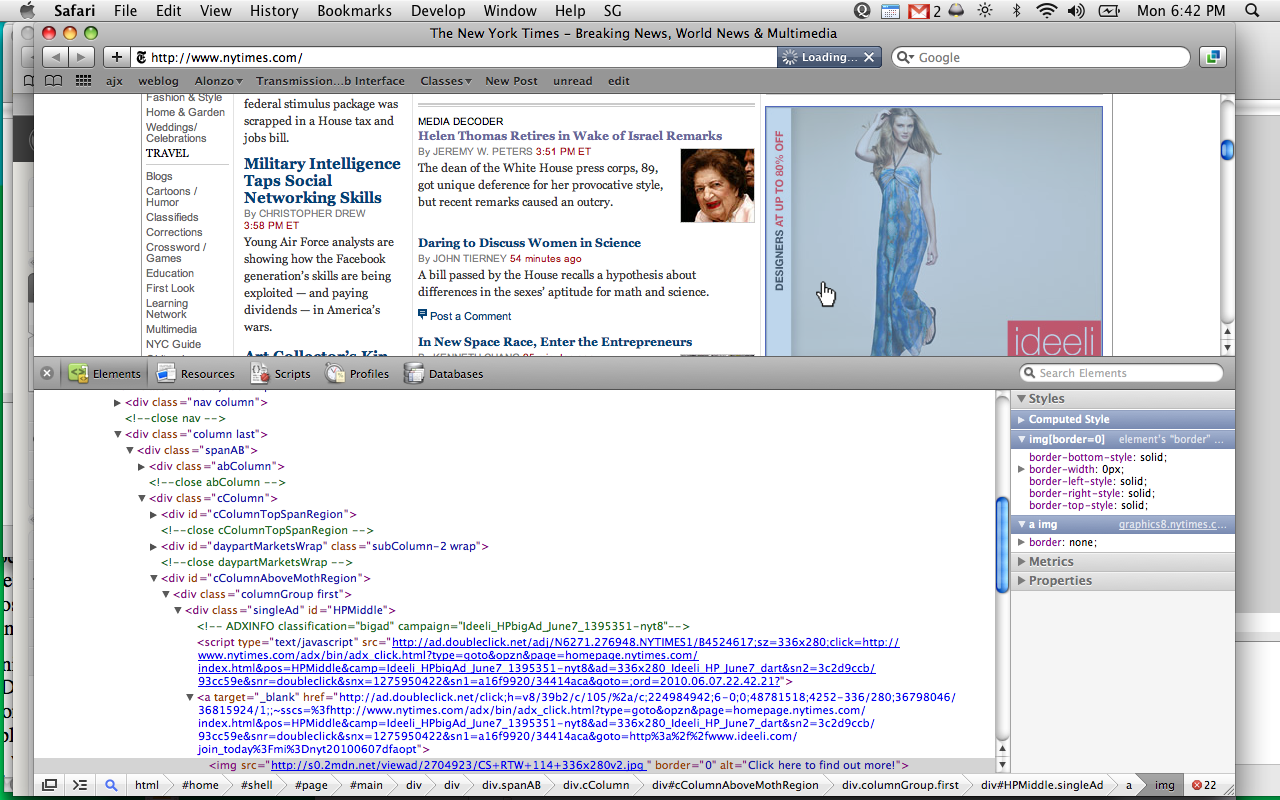Click the magnifier inspect-element icon in the status bar
The height and width of the screenshot is (800, 1280).
tap(111, 785)
